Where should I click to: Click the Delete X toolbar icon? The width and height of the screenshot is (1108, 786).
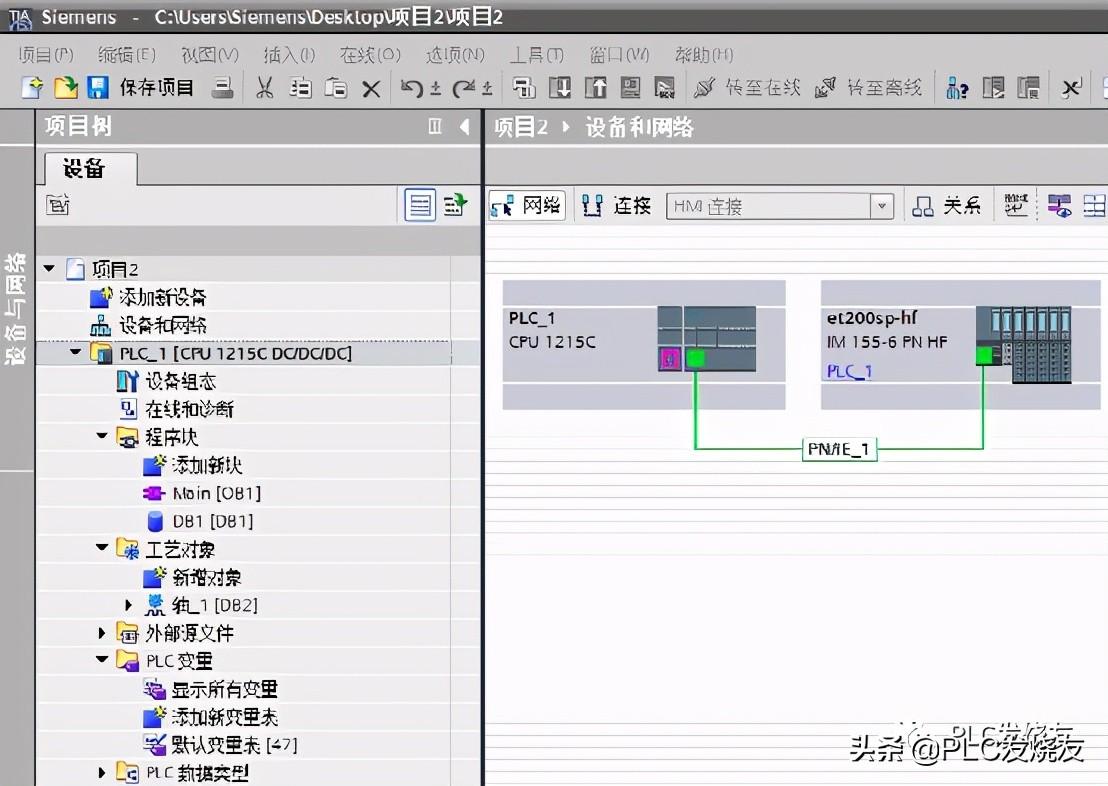pyautogui.click(x=371, y=89)
